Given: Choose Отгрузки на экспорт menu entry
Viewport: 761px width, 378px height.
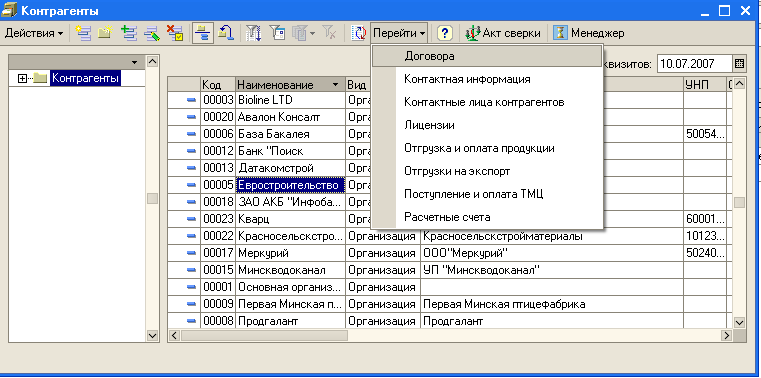Looking at the screenshot, I should tap(487, 171).
